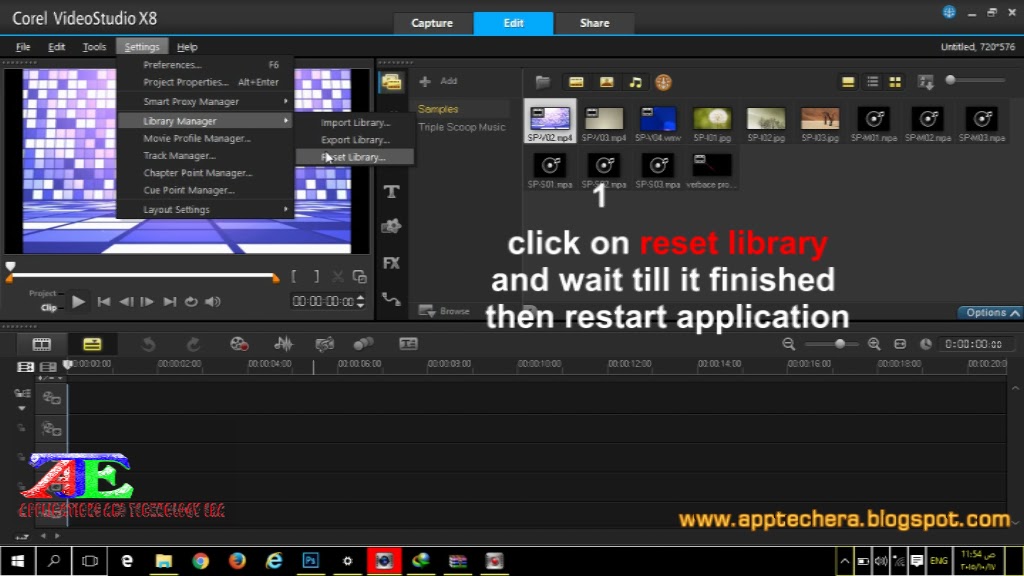
Task: Step to next frame
Action: tap(148, 302)
